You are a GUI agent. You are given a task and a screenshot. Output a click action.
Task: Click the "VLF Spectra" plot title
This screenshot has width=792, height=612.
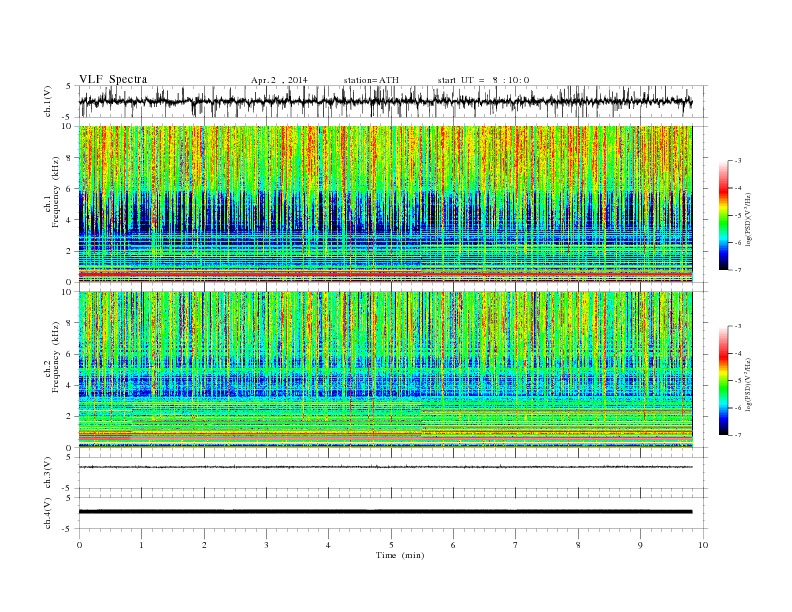tap(113, 79)
